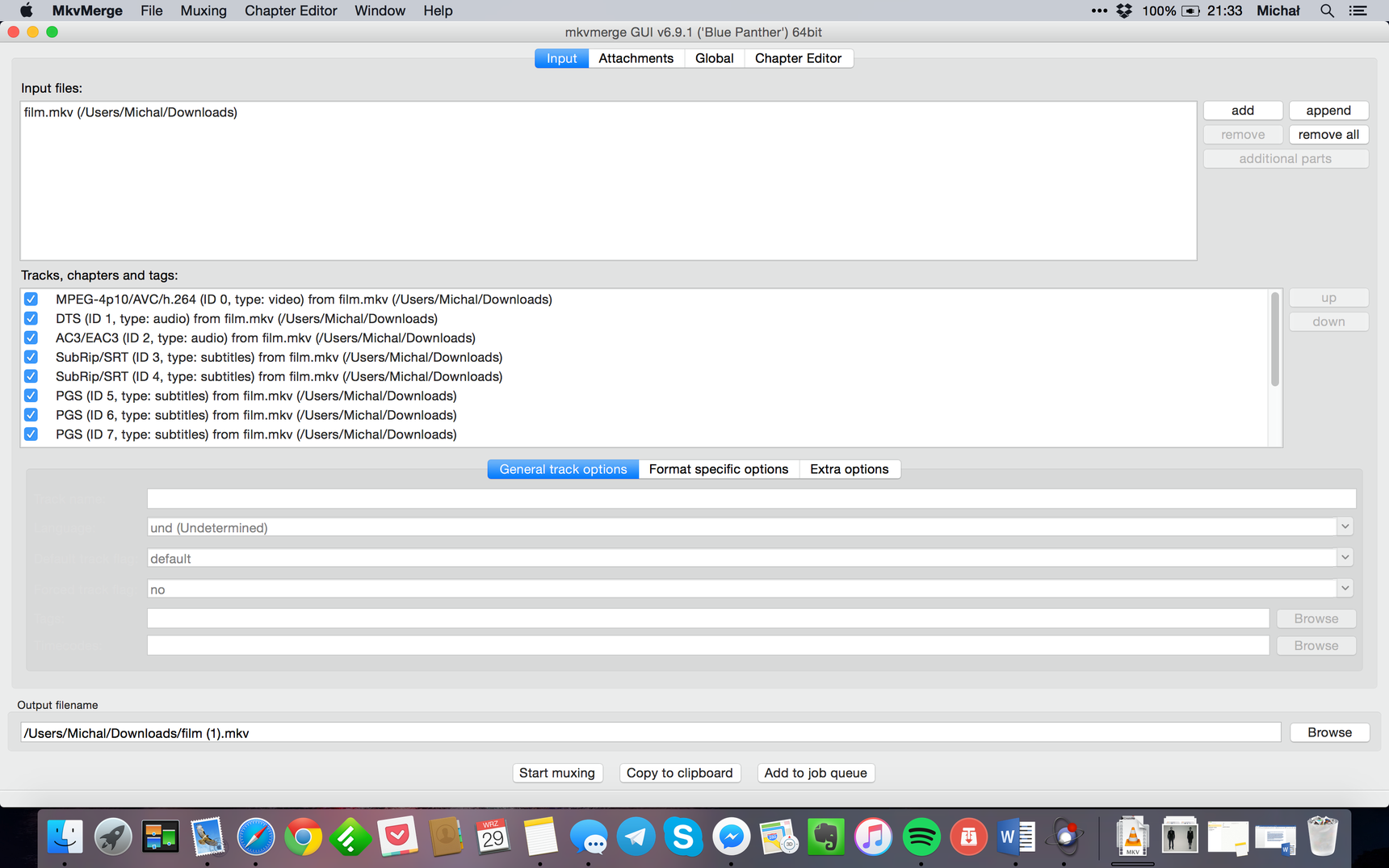Uncheck the DTS audio track ID 1
This screenshot has width=1389, height=868.
click(x=31, y=318)
